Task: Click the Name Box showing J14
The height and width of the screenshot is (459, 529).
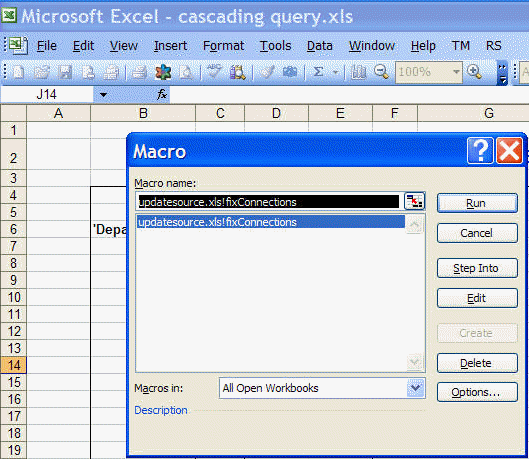Action: point(47,95)
